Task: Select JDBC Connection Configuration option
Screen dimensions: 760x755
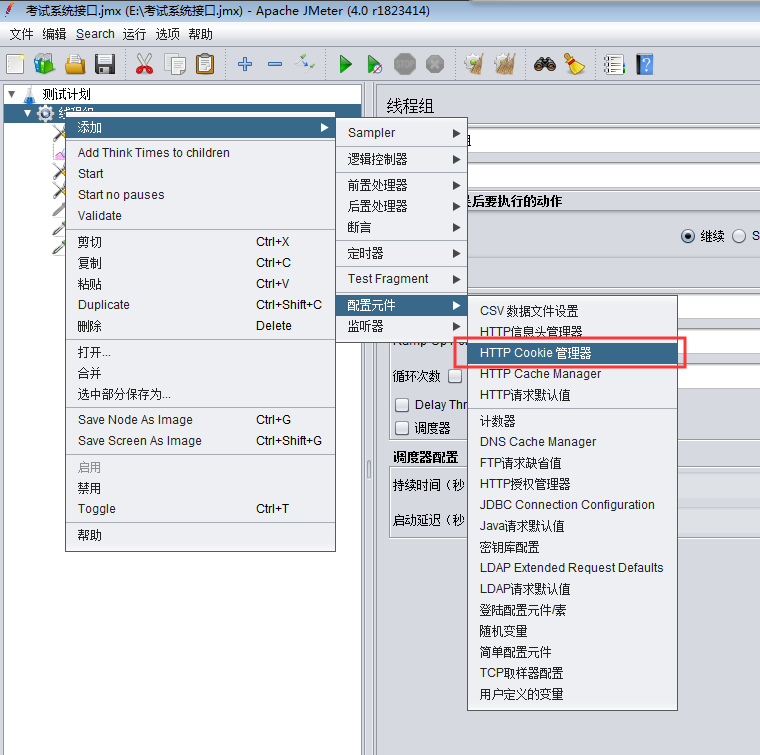Action: [572, 505]
